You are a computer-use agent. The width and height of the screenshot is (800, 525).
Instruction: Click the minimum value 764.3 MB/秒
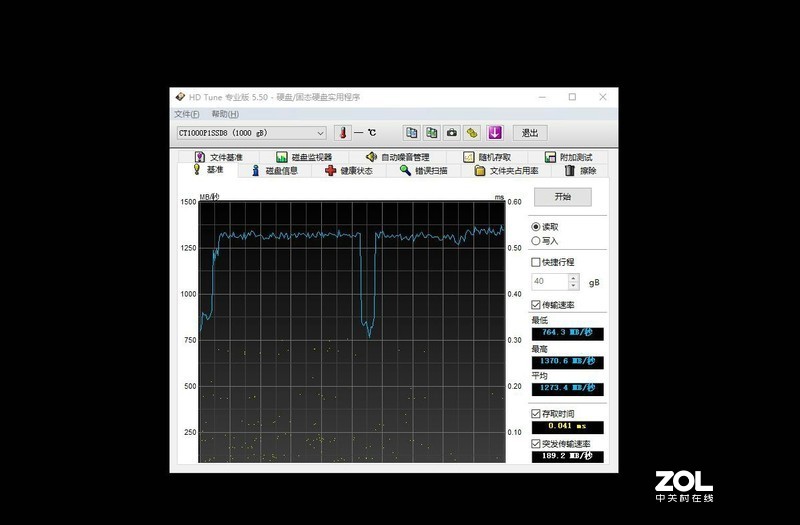[567, 333]
